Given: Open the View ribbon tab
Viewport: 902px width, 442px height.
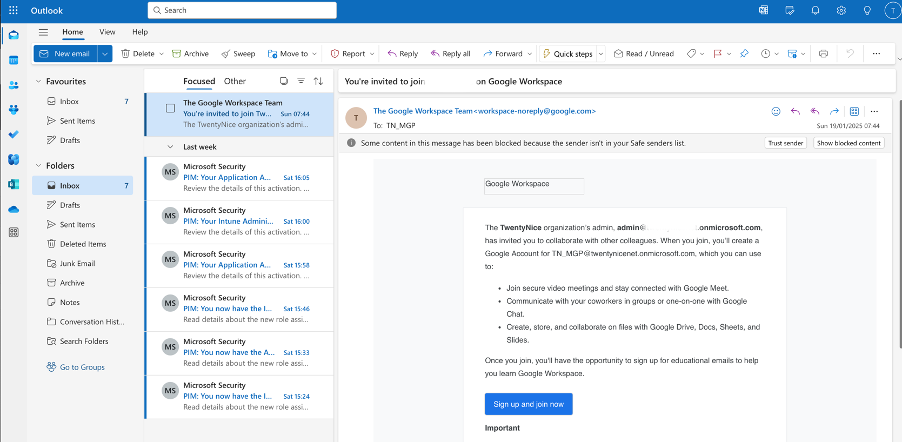Looking at the screenshot, I should point(107,32).
